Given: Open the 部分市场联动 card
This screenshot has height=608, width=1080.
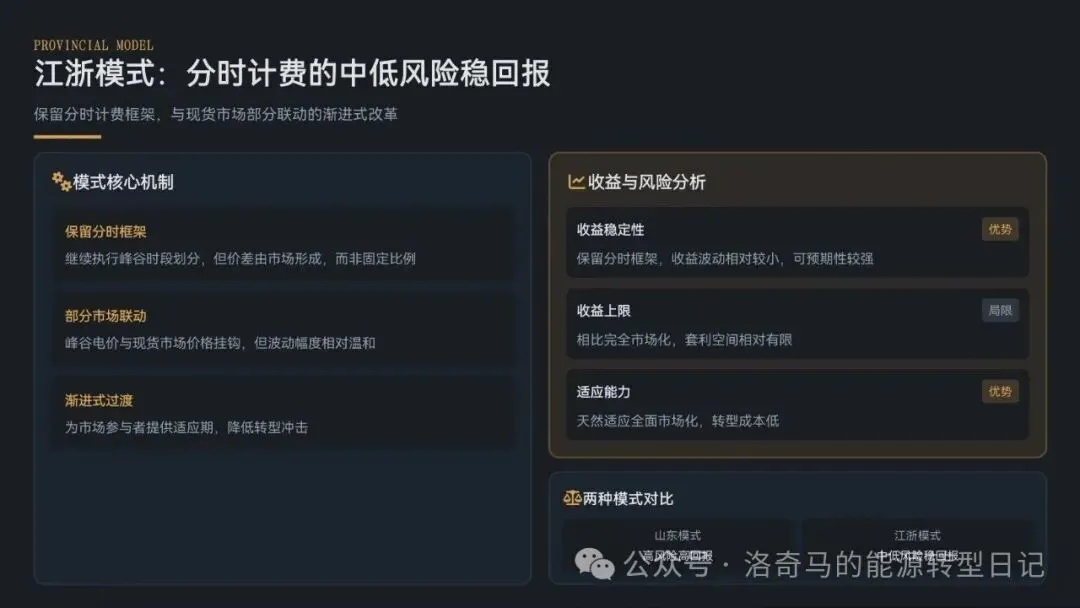Looking at the screenshot, I should 283,329.
